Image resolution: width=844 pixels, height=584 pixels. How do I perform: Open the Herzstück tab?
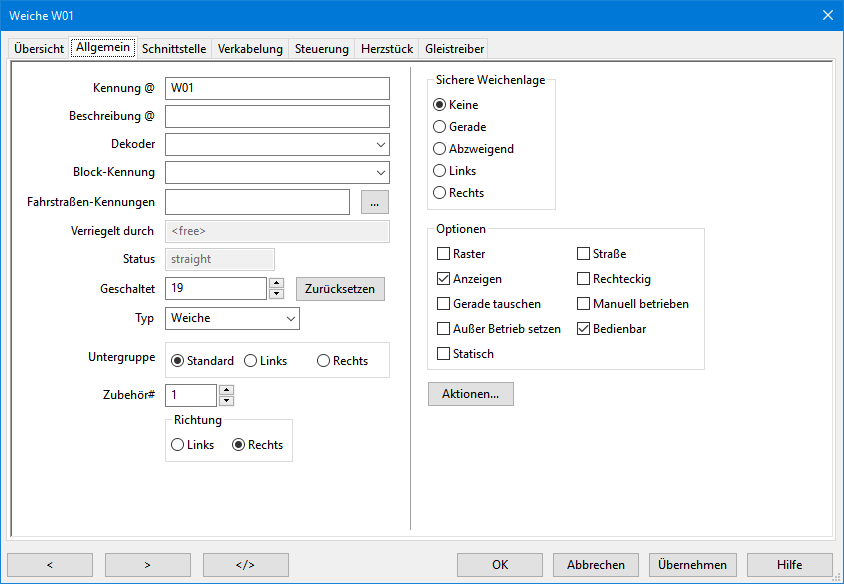386,49
